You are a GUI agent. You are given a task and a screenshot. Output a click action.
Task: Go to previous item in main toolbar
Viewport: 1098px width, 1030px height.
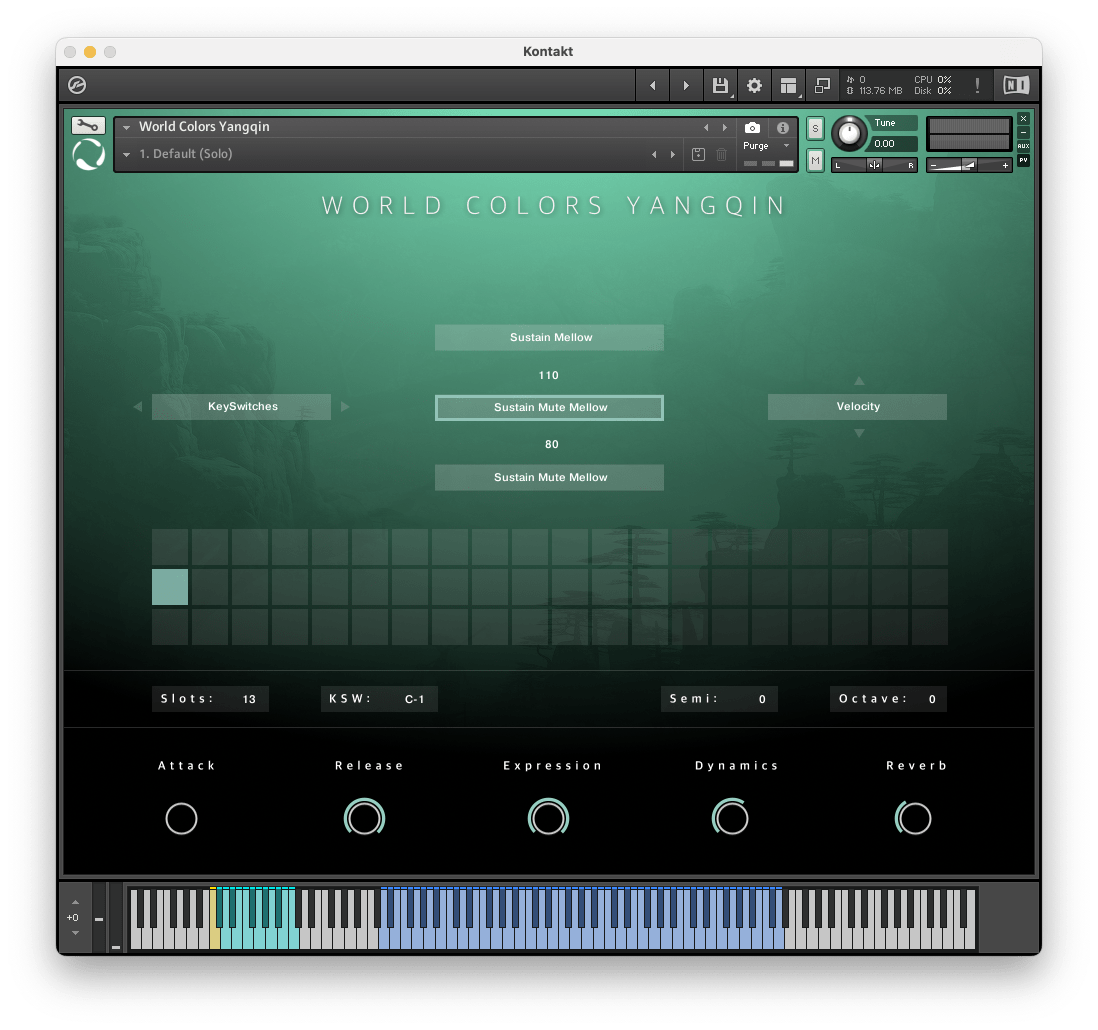[x=653, y=85]
